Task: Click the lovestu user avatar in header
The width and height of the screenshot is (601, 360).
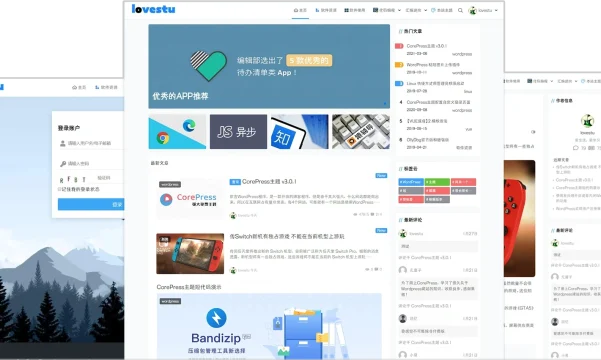Action: (x=473, y=10)
